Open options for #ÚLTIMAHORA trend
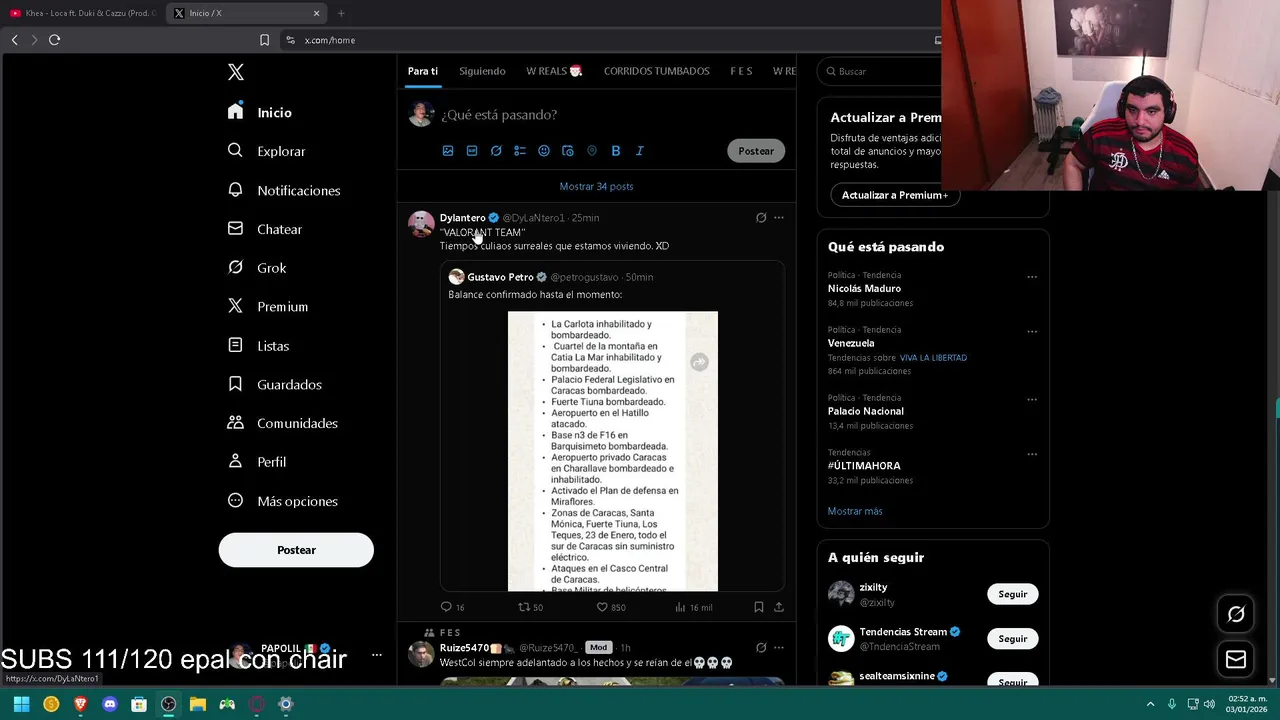 [x=1032, y=455]
